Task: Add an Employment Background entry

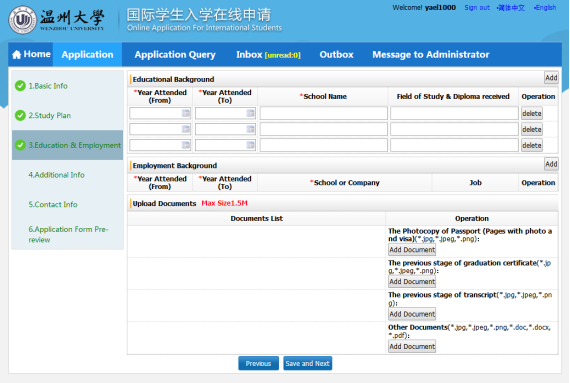Action: click(551, 164)
